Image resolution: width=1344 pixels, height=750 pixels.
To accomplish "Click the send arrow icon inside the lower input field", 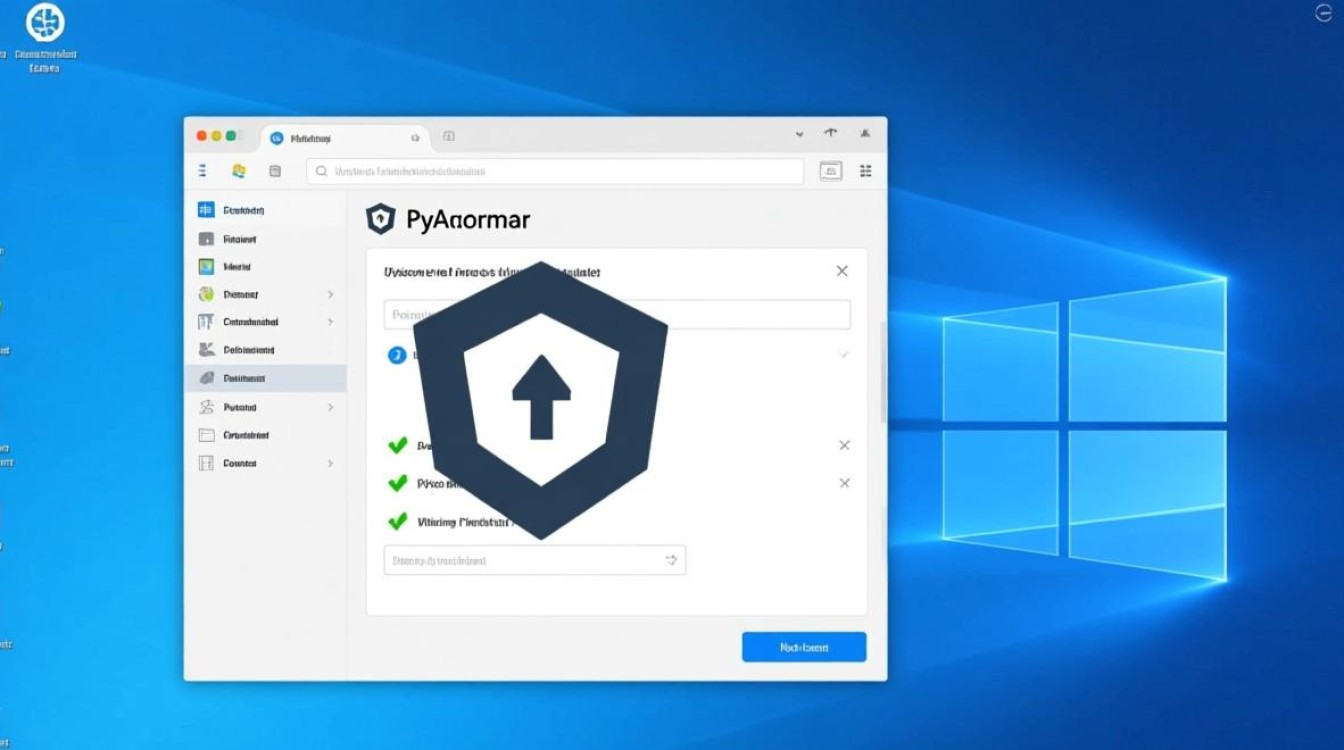I will pyautogui.click(x=671, y=561).
